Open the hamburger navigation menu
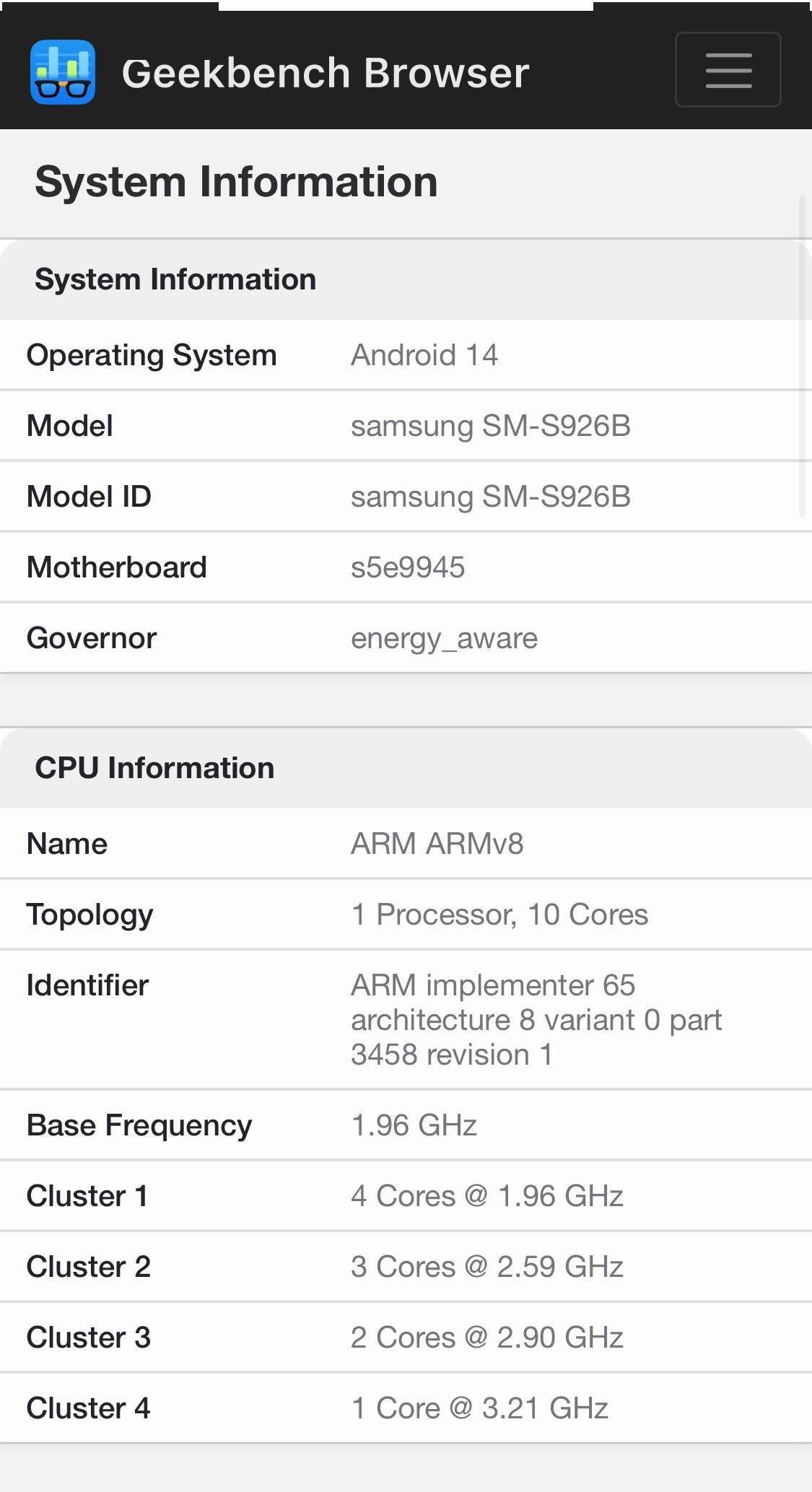This screenshot has width=812, height=1492. 728,70
